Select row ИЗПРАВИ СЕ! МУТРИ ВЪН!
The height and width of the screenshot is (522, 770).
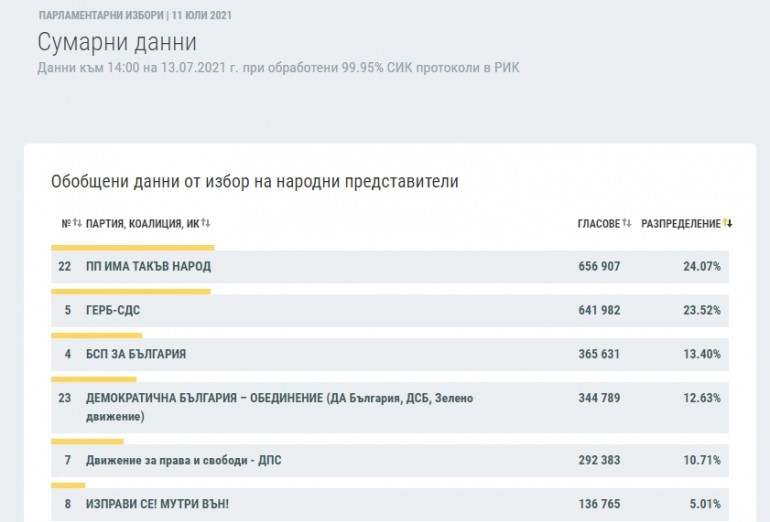point(390,504)
